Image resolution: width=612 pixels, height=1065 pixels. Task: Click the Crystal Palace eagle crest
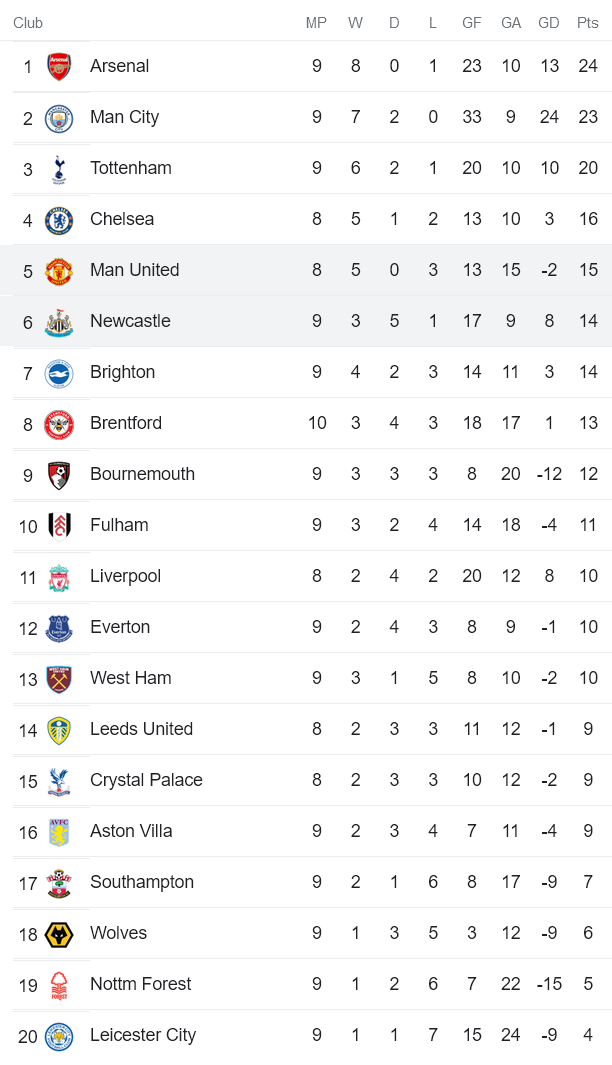[59, 780]
